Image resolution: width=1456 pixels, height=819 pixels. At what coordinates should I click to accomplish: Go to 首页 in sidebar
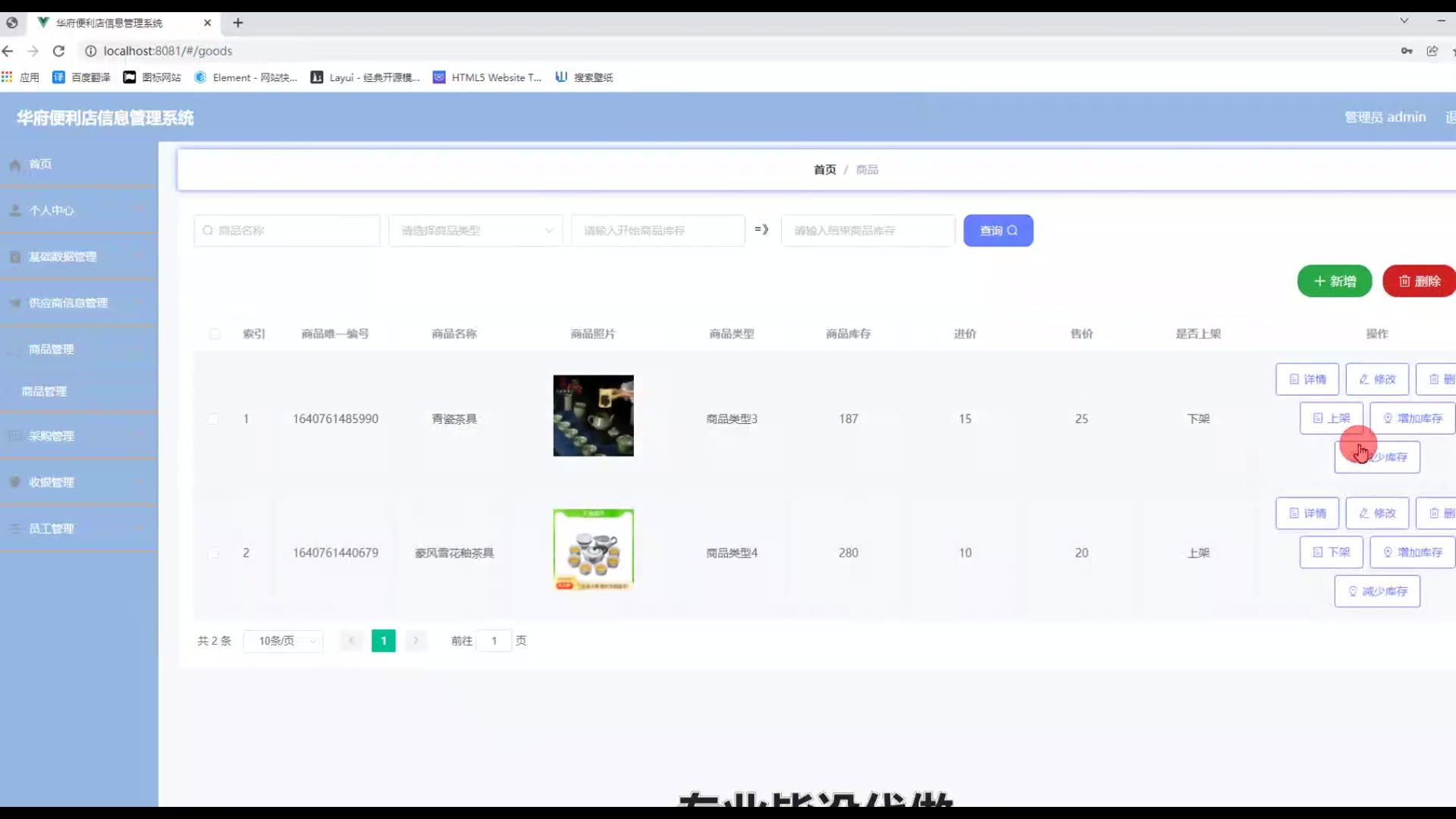coord(79,165)
